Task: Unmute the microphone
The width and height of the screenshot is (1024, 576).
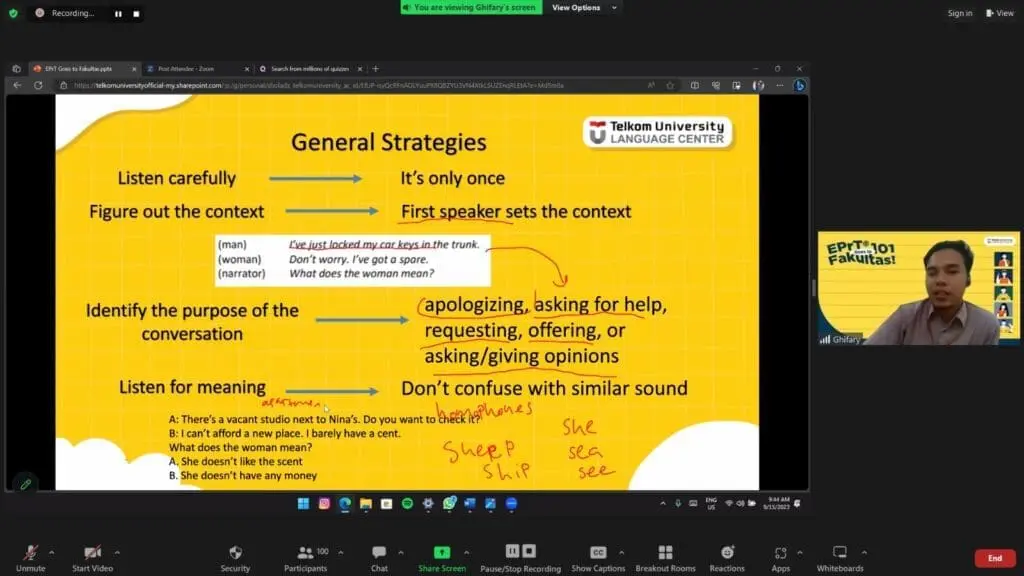Action: tap(30, 553)
